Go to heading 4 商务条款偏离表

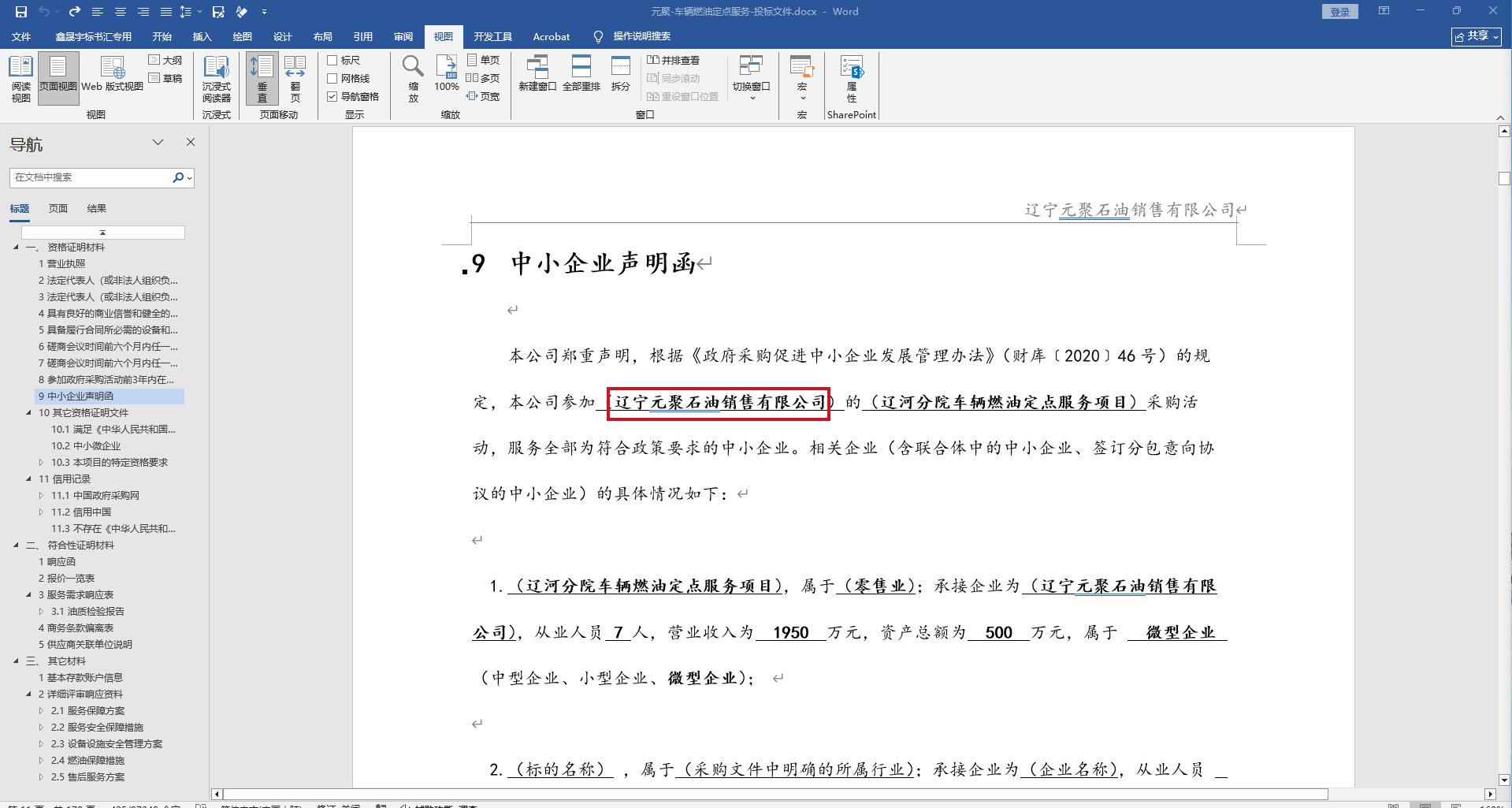click(x=76, y=628)
